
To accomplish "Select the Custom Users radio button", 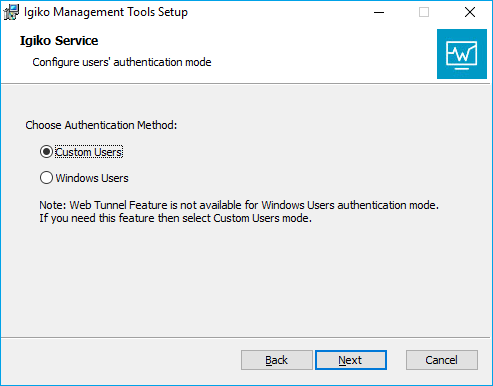I will (x=46, y=152).
